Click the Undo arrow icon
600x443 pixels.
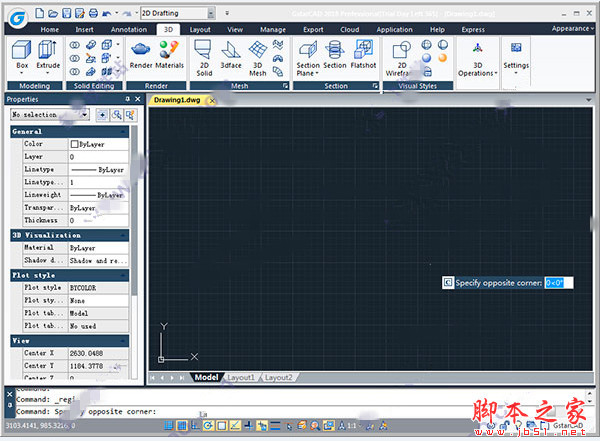point(107,14)
